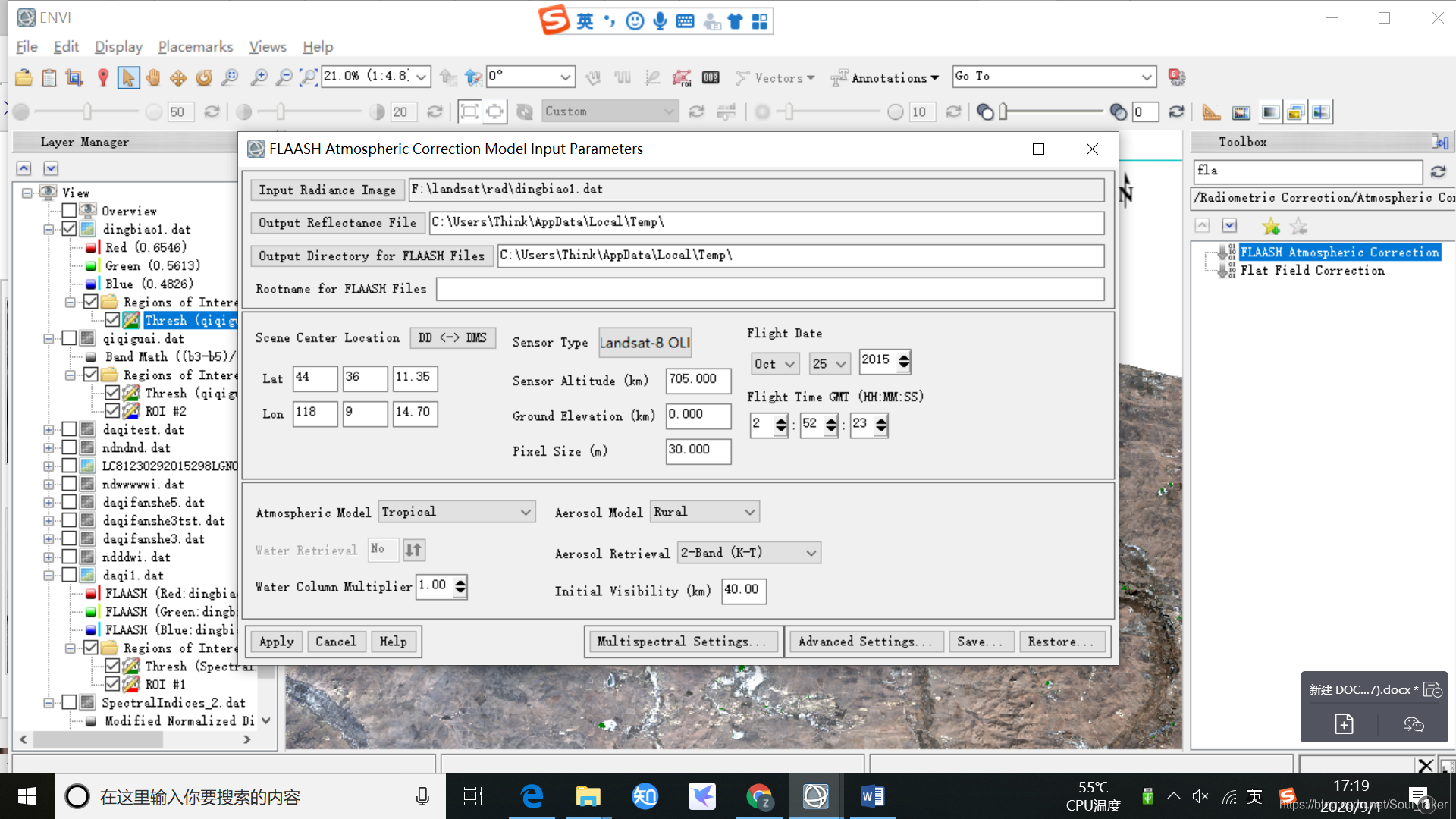Open the Display menu
This screenshot has width=1456, height=819.
[118, 46]
